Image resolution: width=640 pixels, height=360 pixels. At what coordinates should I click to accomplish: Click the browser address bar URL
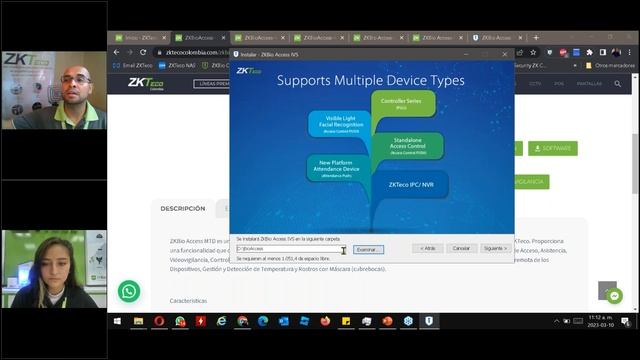click(x=198, y=53)
